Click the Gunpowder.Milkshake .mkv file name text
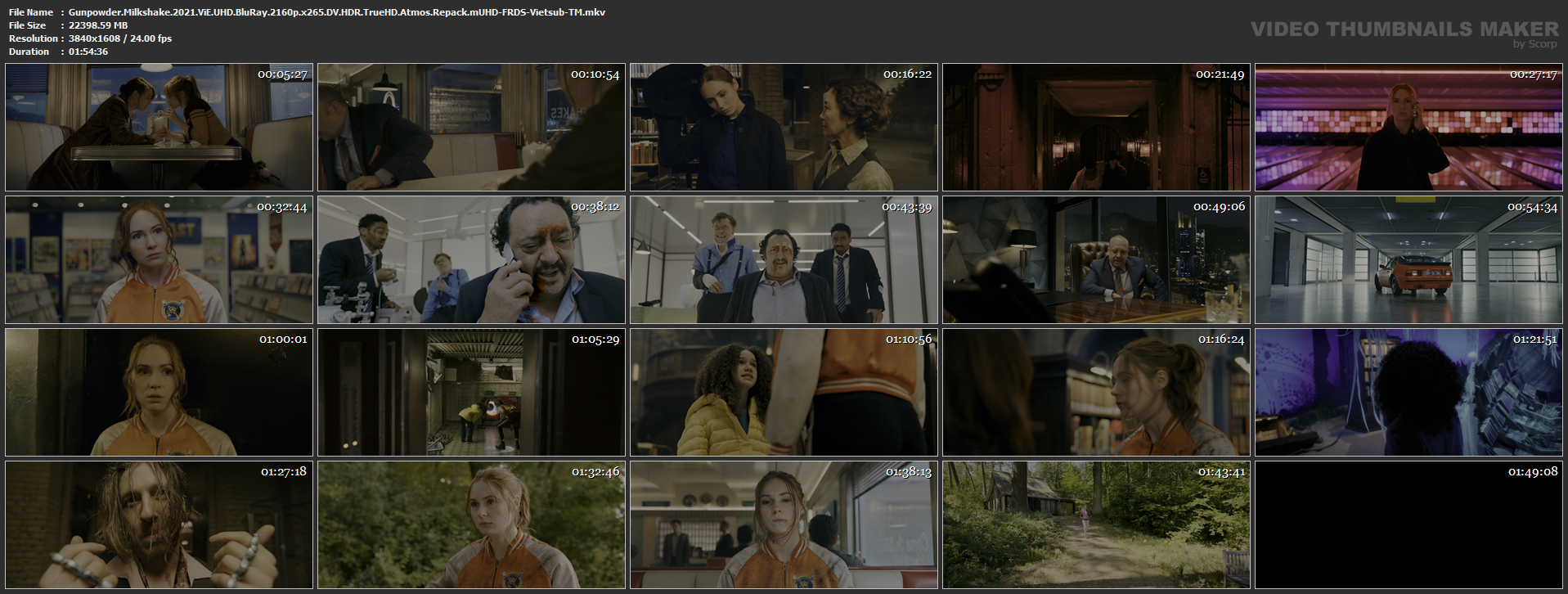The height and width of the screenshot is (594, 1568). click(x=337, y=12)
